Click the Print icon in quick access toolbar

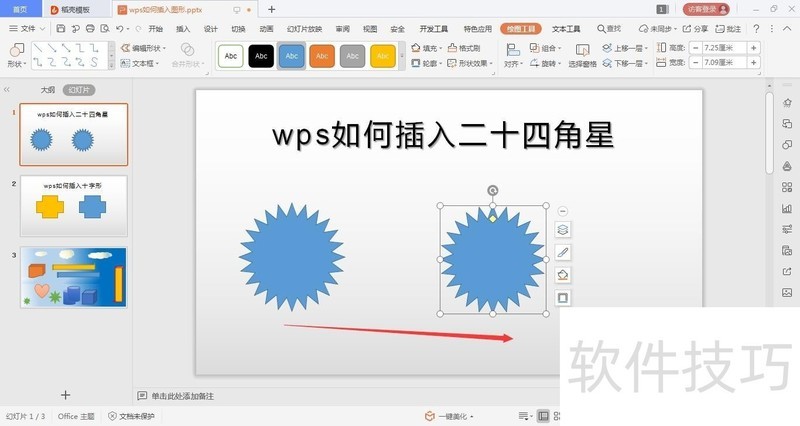90,29
